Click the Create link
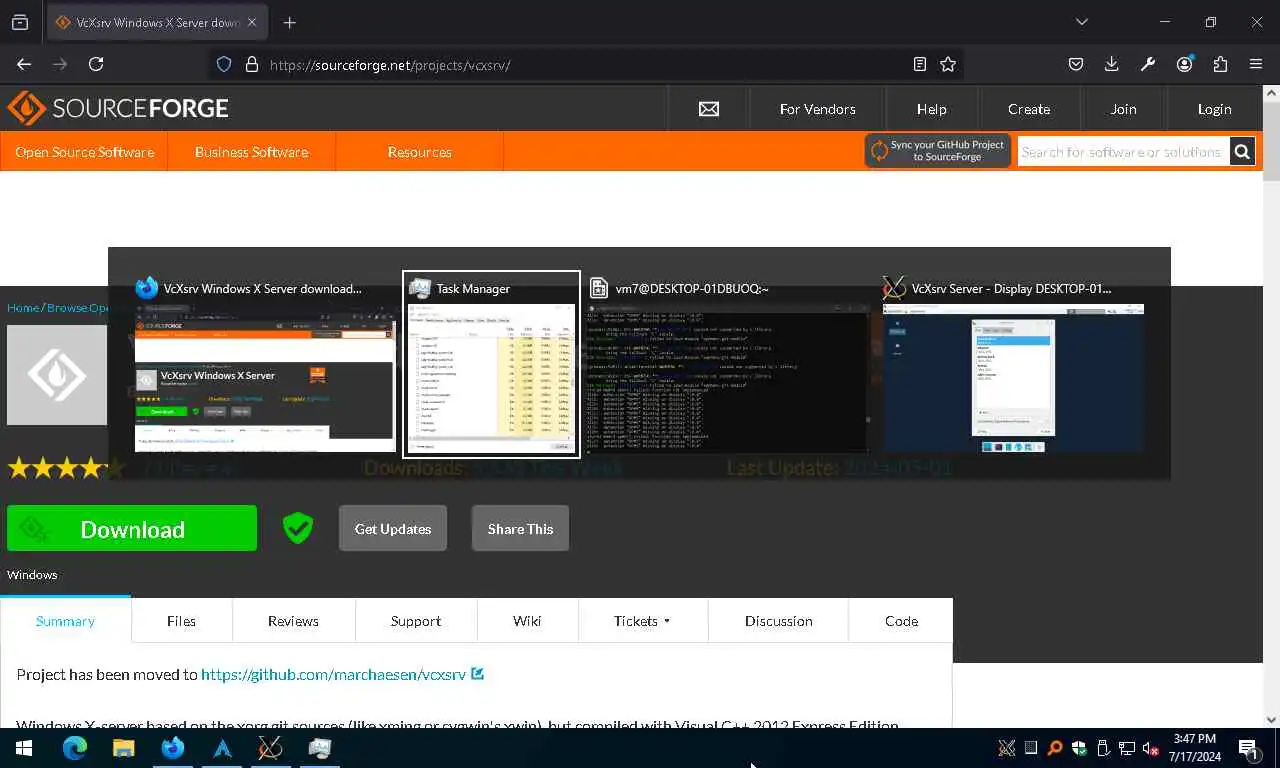Image resolution: width=1280 pixels, height=768 pixels. [x=1029, y=109]
